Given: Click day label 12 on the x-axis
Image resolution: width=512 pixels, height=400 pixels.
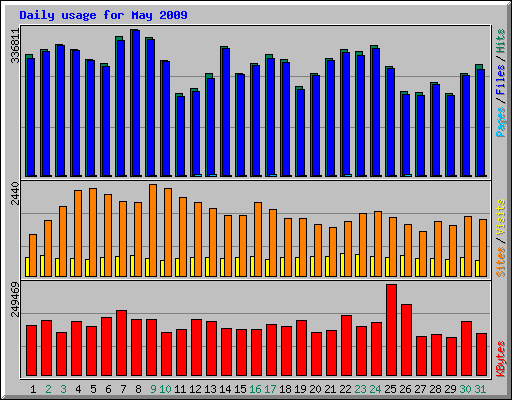Looking at the screenshot, I should point(195,389).
